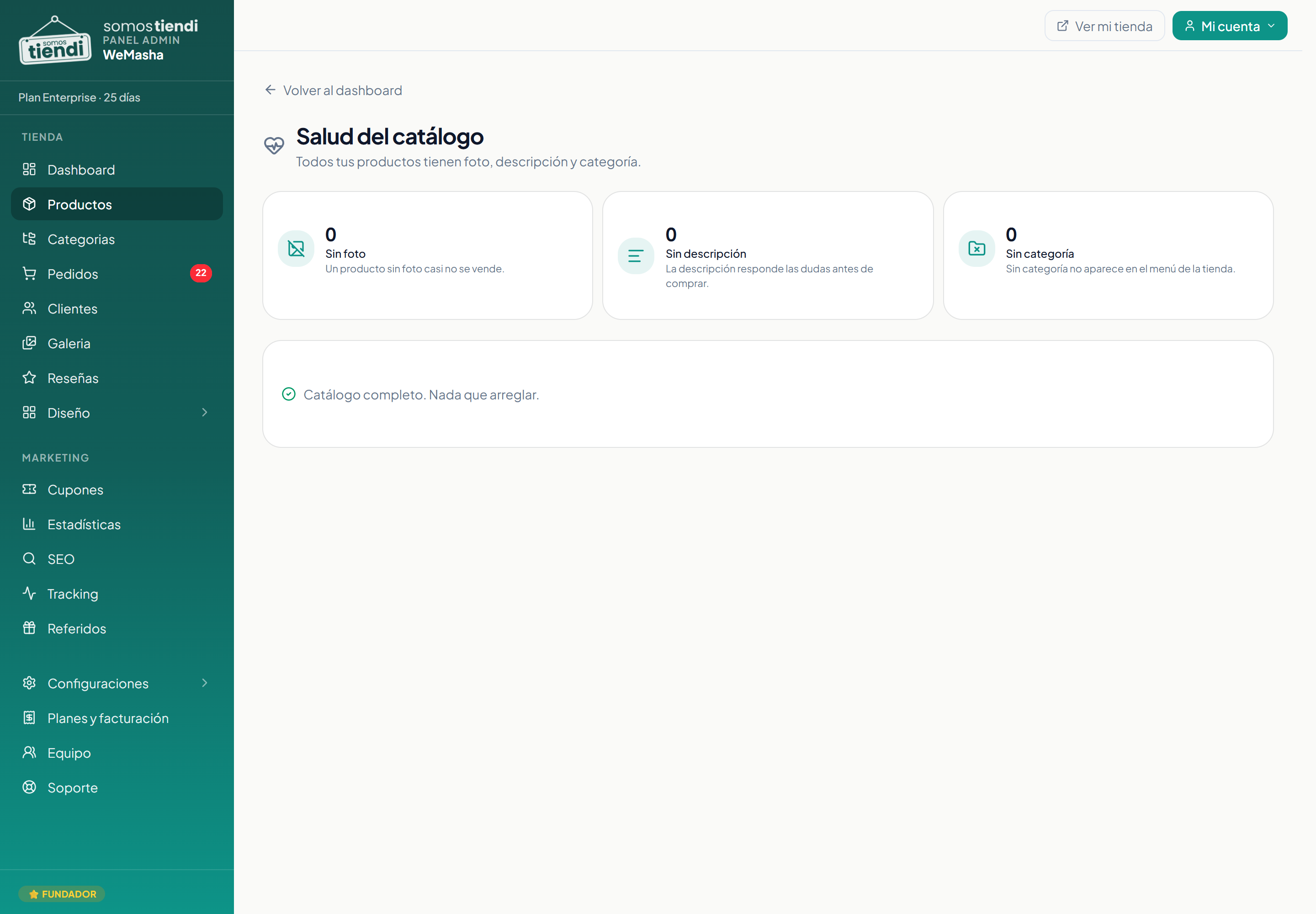
Task: Click the somos tiendi logo
Action: [x=55, y=40]
